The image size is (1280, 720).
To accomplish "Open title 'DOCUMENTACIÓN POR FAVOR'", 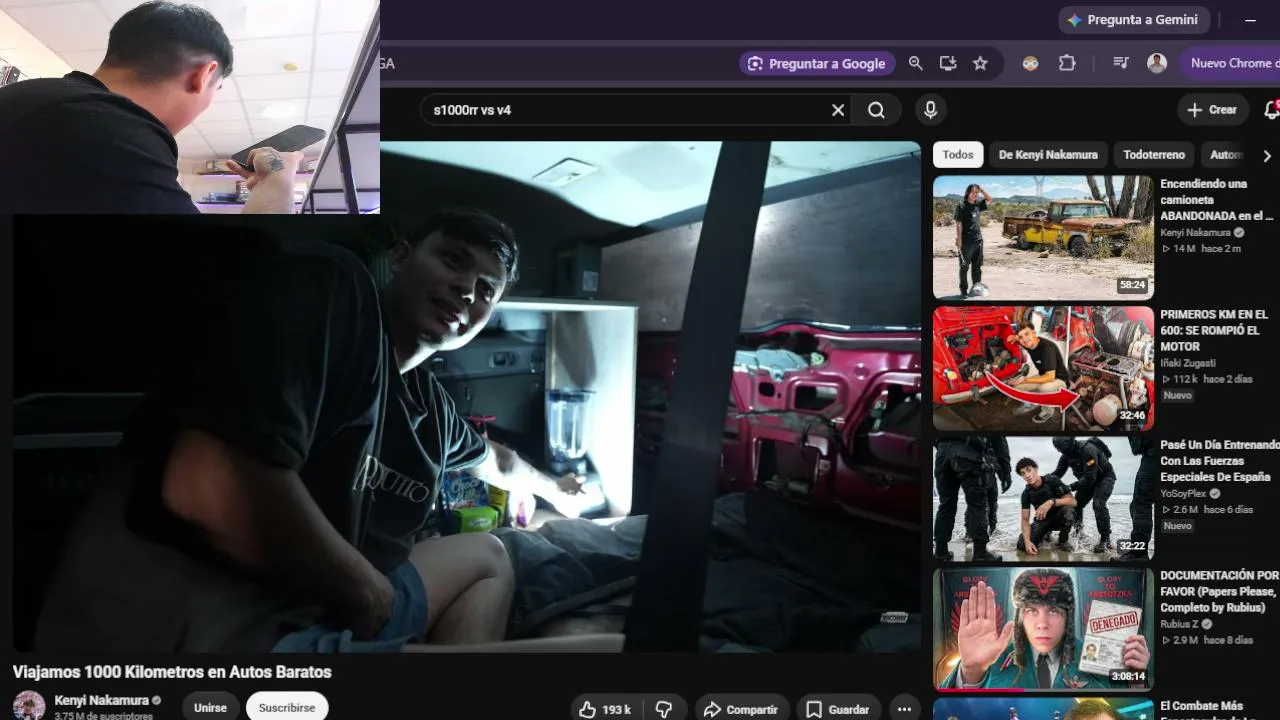I will pyautogui.click(x=1220, y=591).
